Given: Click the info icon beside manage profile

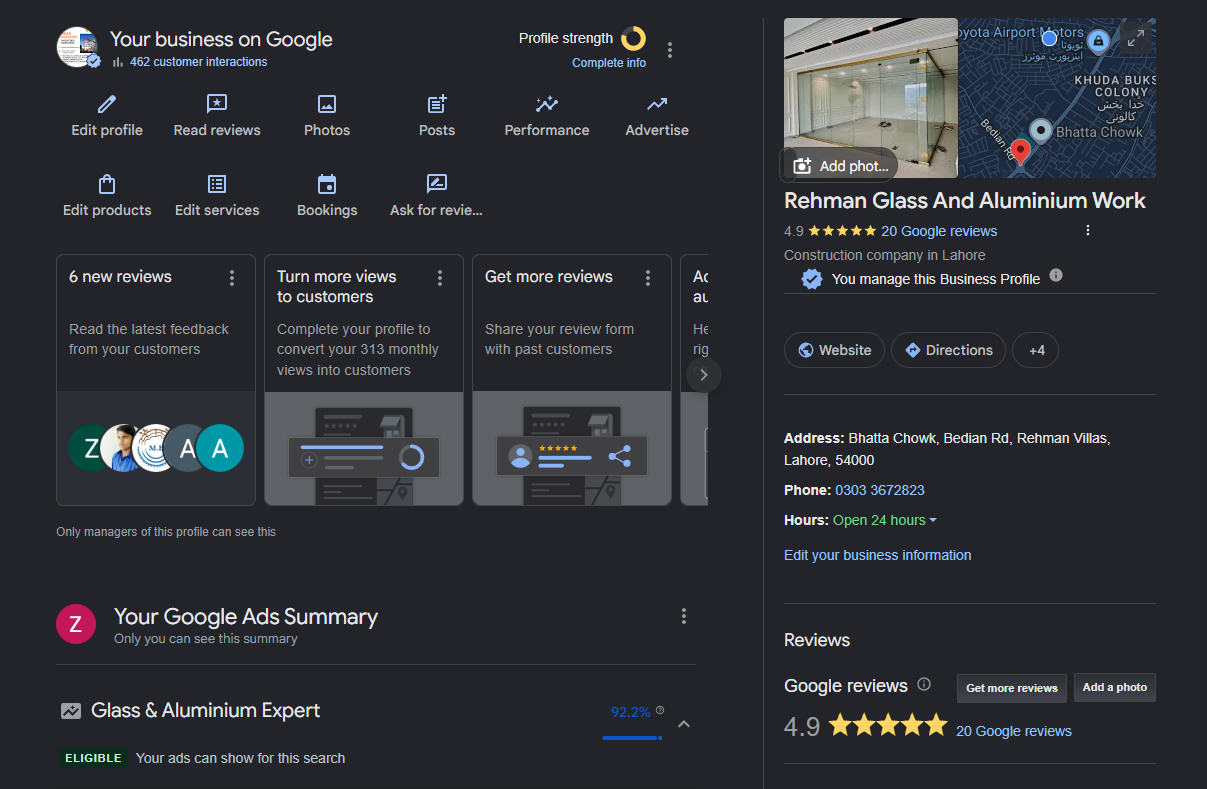Looking at the screenshot, I should [x=1056, y=276].
